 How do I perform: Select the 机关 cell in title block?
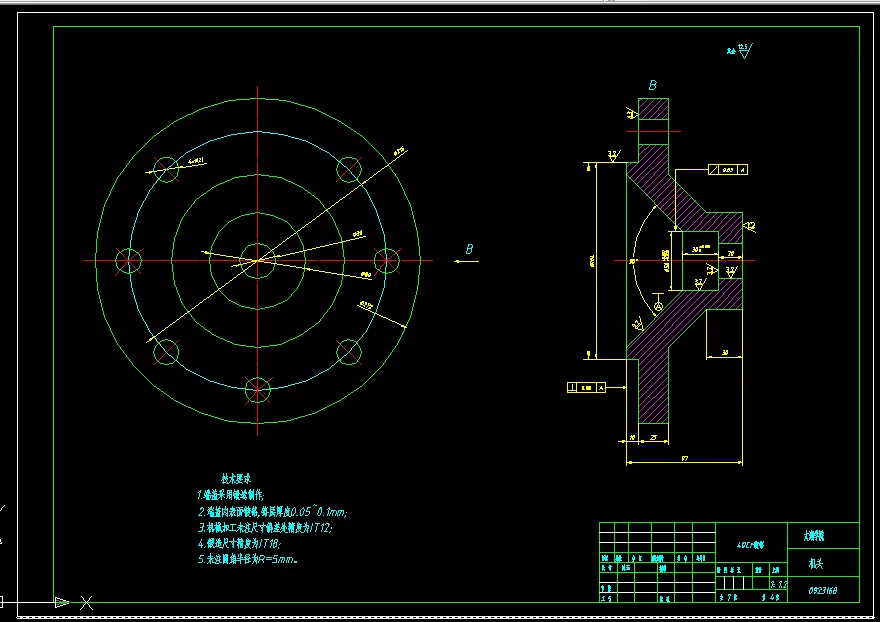pos(815,564)
